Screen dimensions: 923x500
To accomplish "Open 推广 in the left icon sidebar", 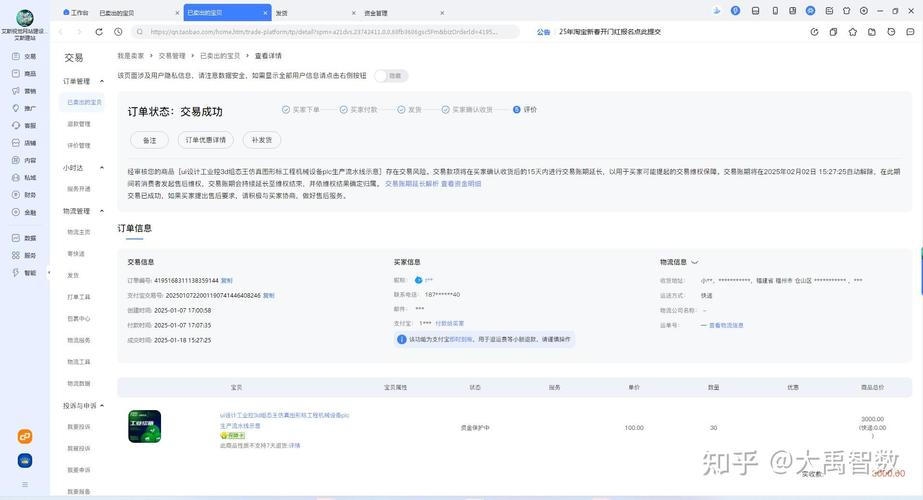I will click(x=24, y=108).
